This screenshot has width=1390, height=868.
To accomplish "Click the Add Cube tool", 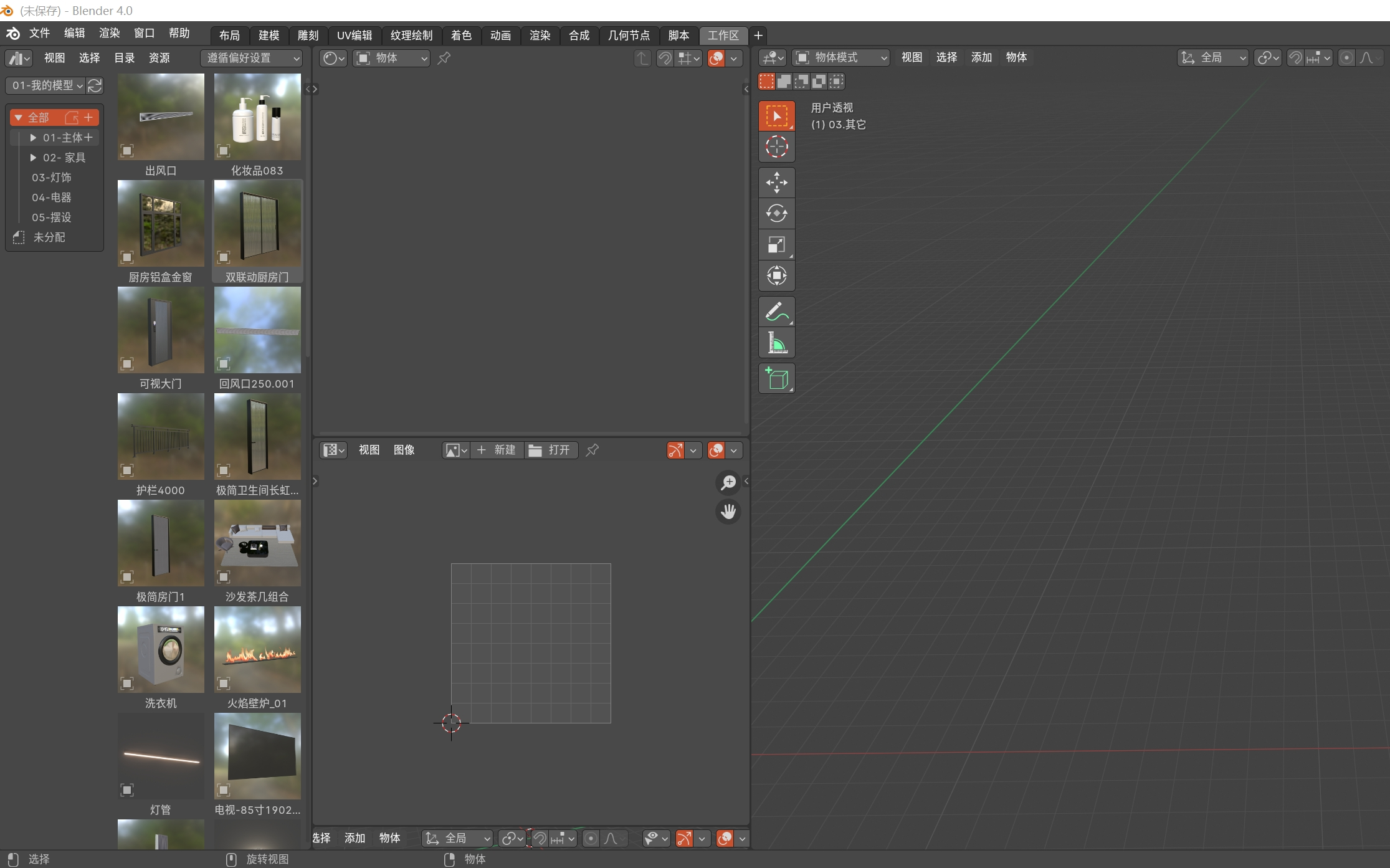I will [776, 378].
